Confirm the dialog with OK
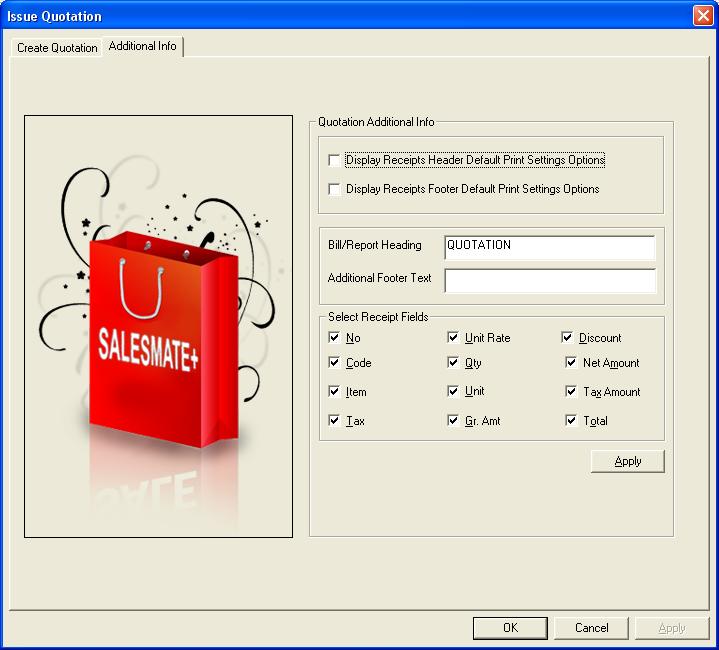Screen dimensions: 719x650 coord(510,628)
